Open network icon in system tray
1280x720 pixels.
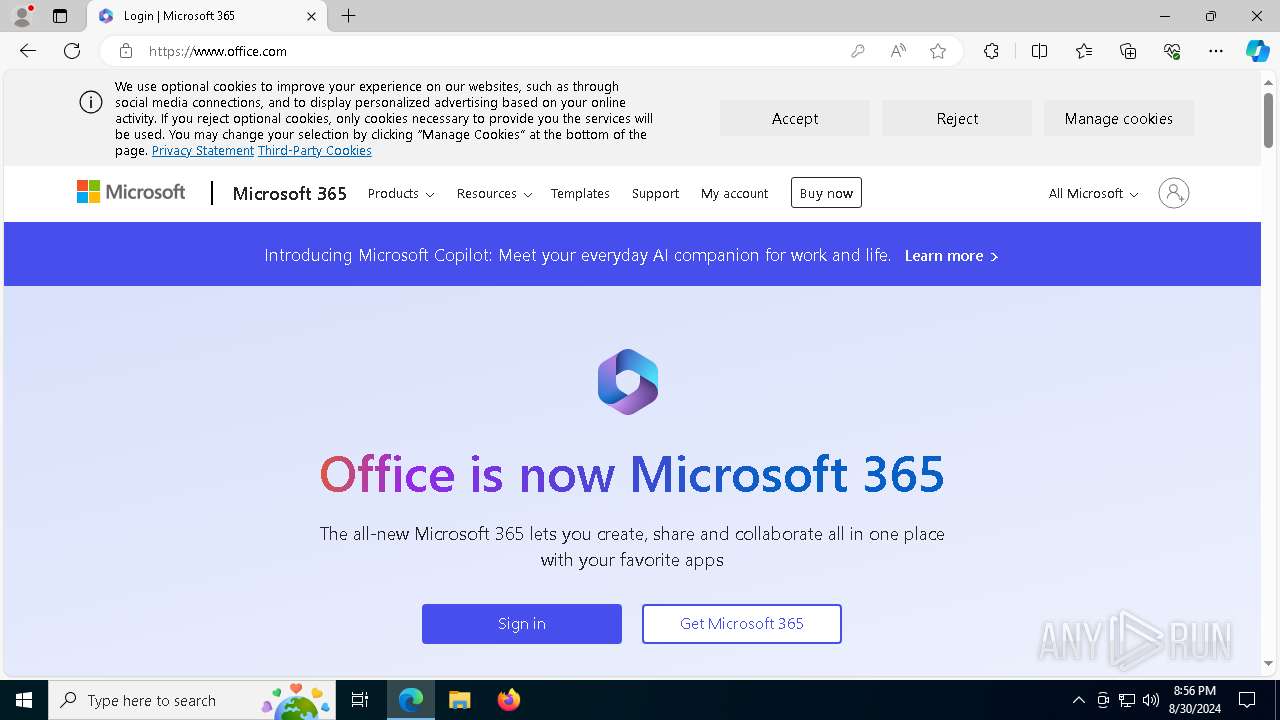point(1127,700)
